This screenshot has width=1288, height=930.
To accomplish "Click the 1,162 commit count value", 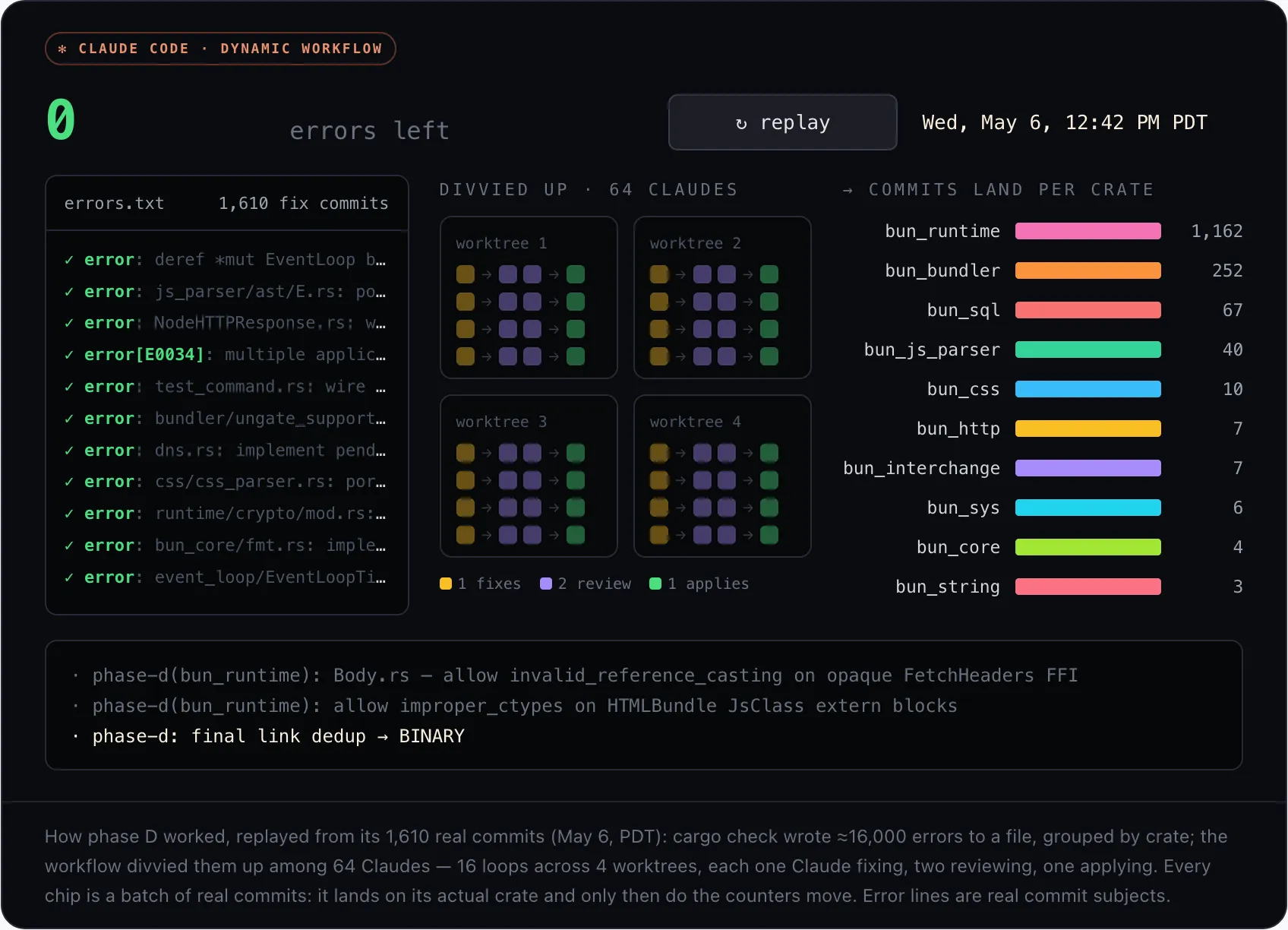I will [x=1217, y=231].
